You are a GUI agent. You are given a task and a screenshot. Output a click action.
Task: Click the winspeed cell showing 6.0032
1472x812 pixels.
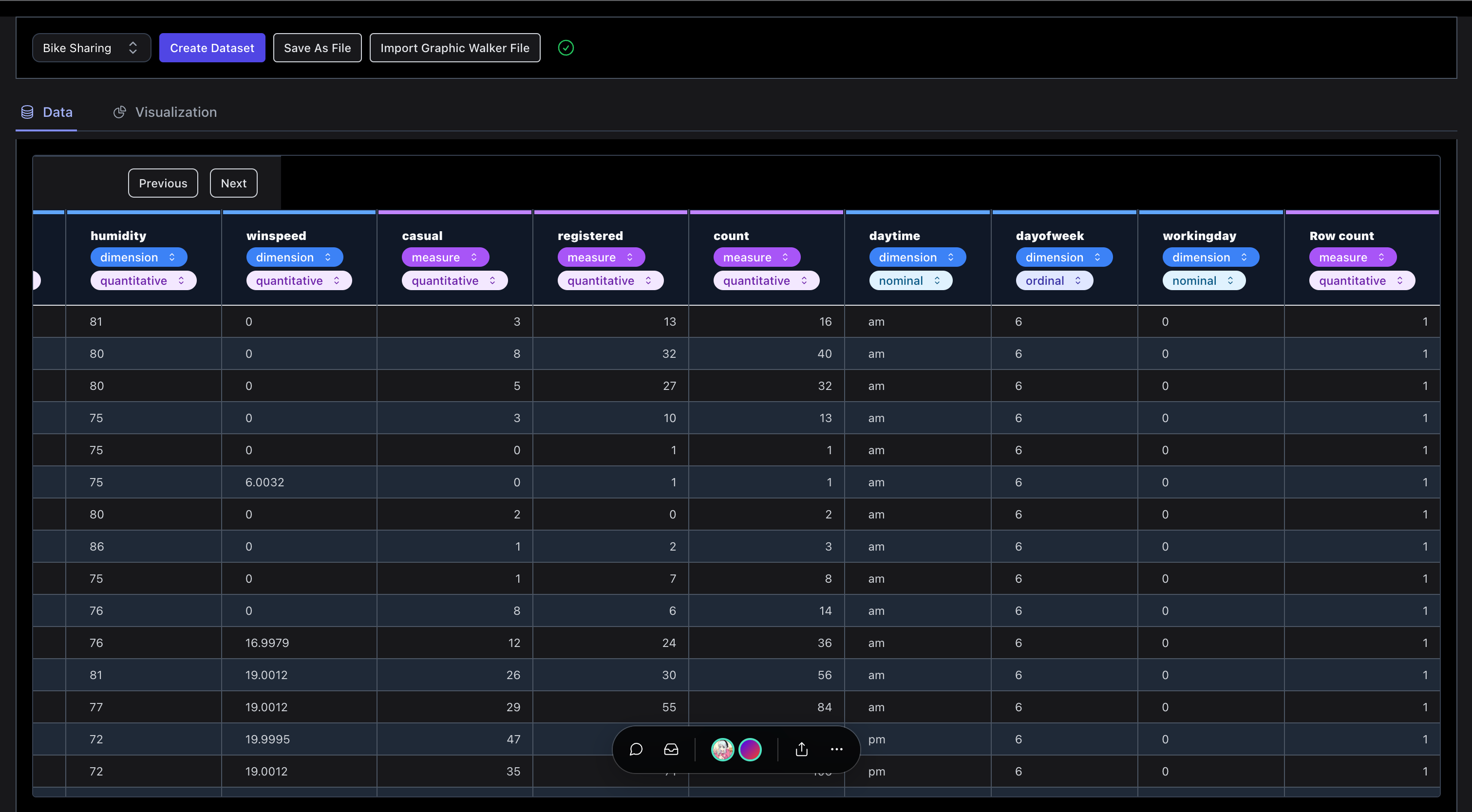pos(264,482)
